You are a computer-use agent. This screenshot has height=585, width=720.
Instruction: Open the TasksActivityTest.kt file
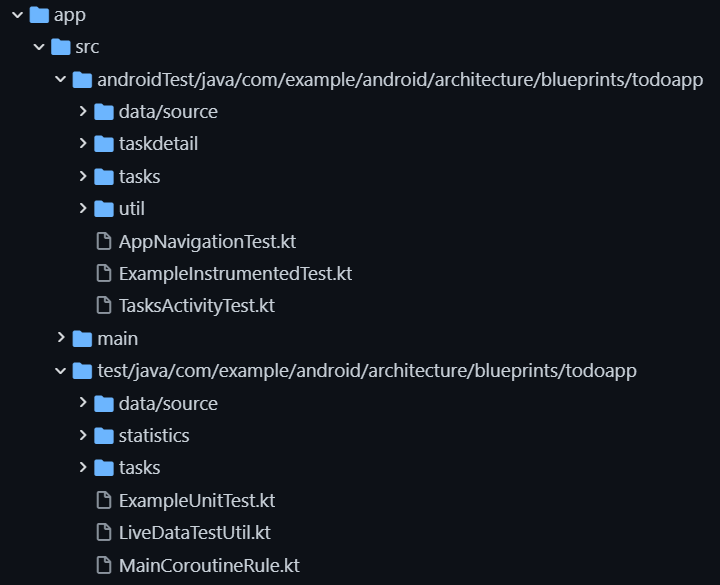[197, 305]
